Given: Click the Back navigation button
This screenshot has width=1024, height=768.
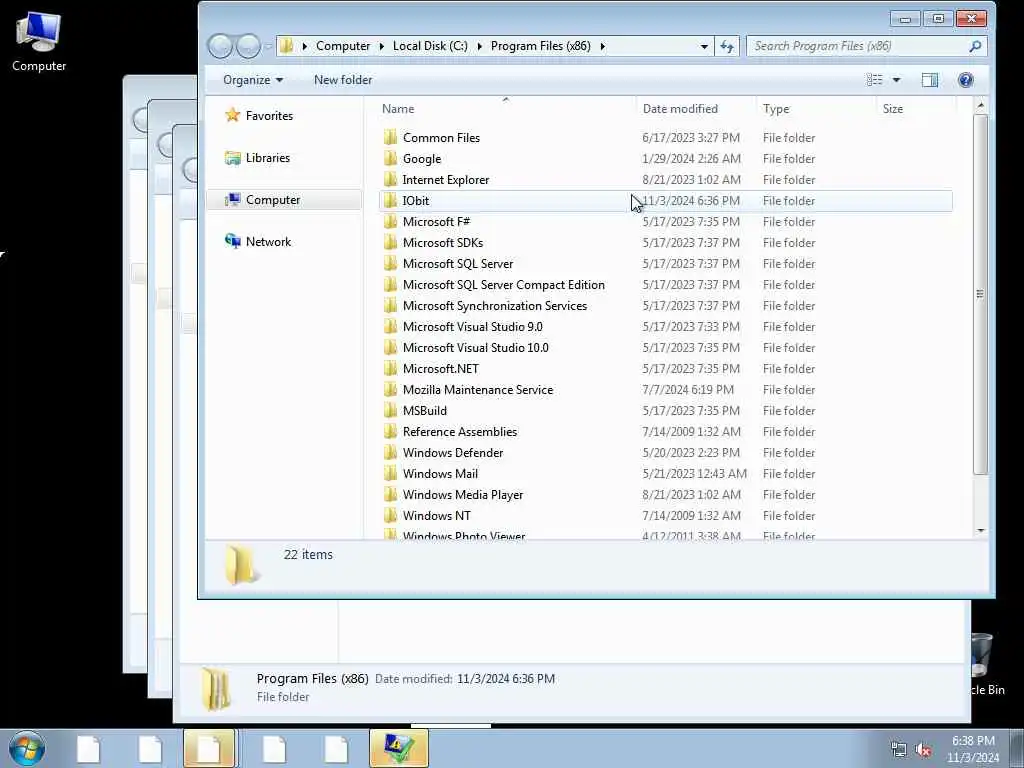Looking at the screenshot, I should coord(221,46).
